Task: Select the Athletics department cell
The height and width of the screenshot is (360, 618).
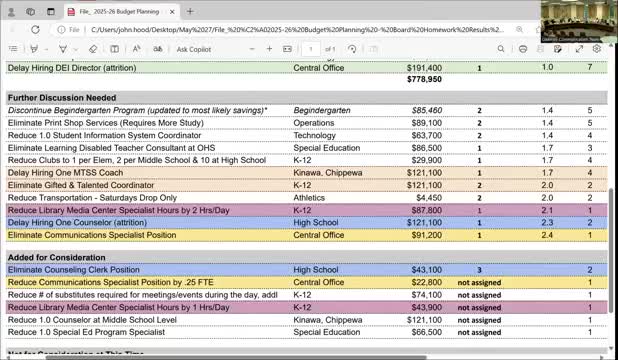Action: tap(309, 198)
